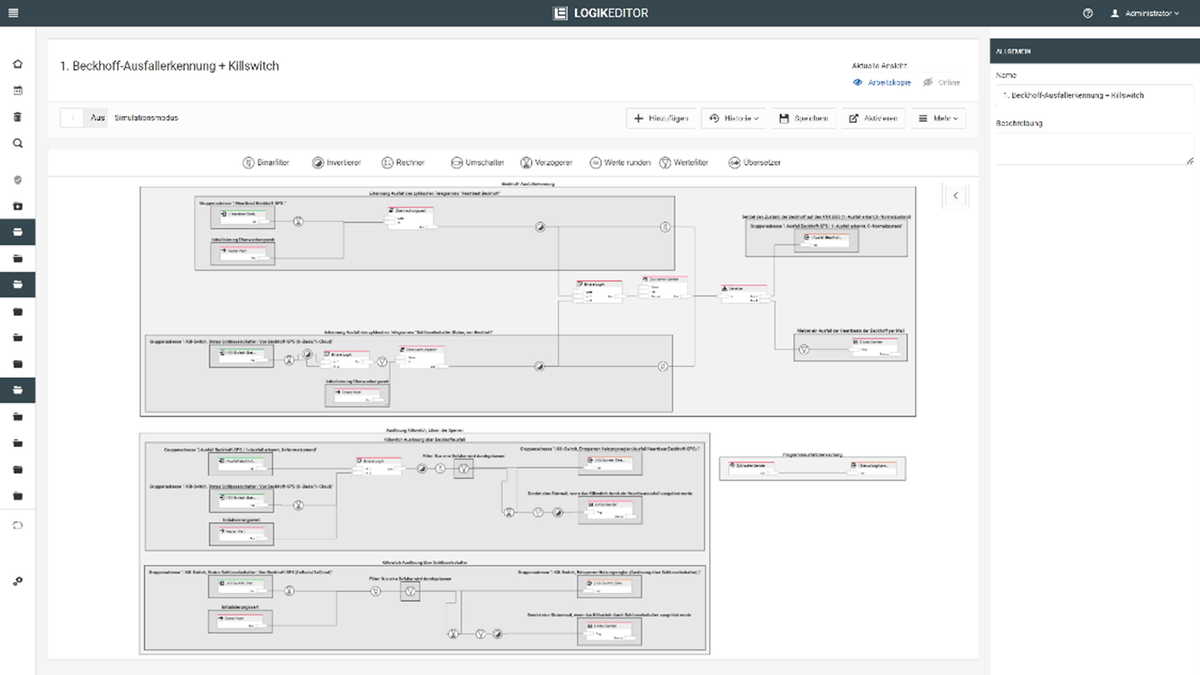Click the ALLGEMEIN panel header
The width and height of the screenshot is (1200, 675).
tap(1095, 52)
